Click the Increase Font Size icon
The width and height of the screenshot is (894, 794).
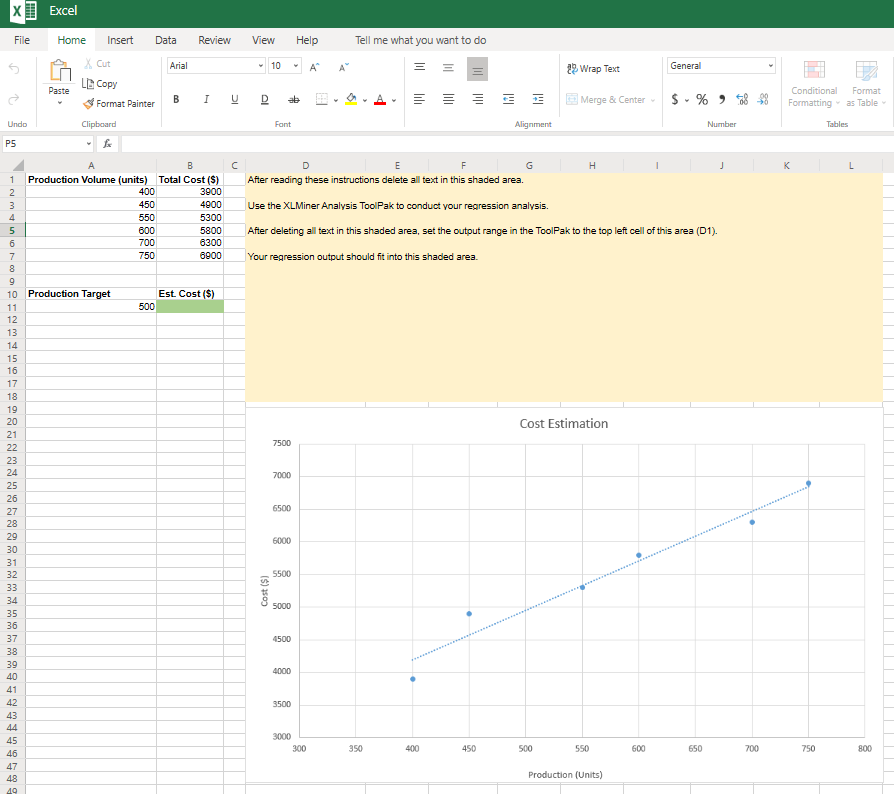(x=314, y=67)
